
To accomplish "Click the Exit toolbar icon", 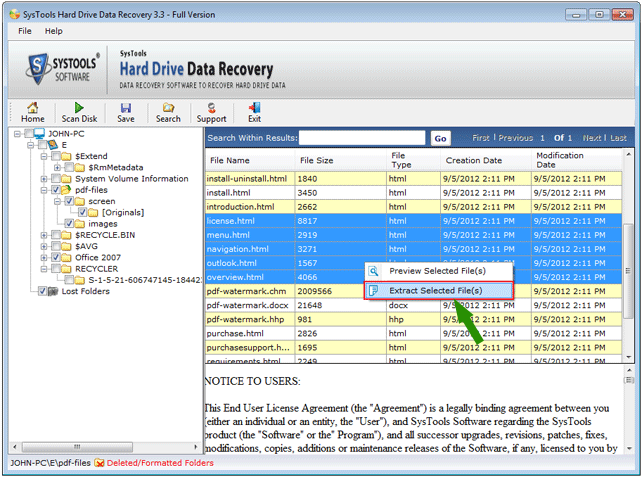I will (254, 108).
